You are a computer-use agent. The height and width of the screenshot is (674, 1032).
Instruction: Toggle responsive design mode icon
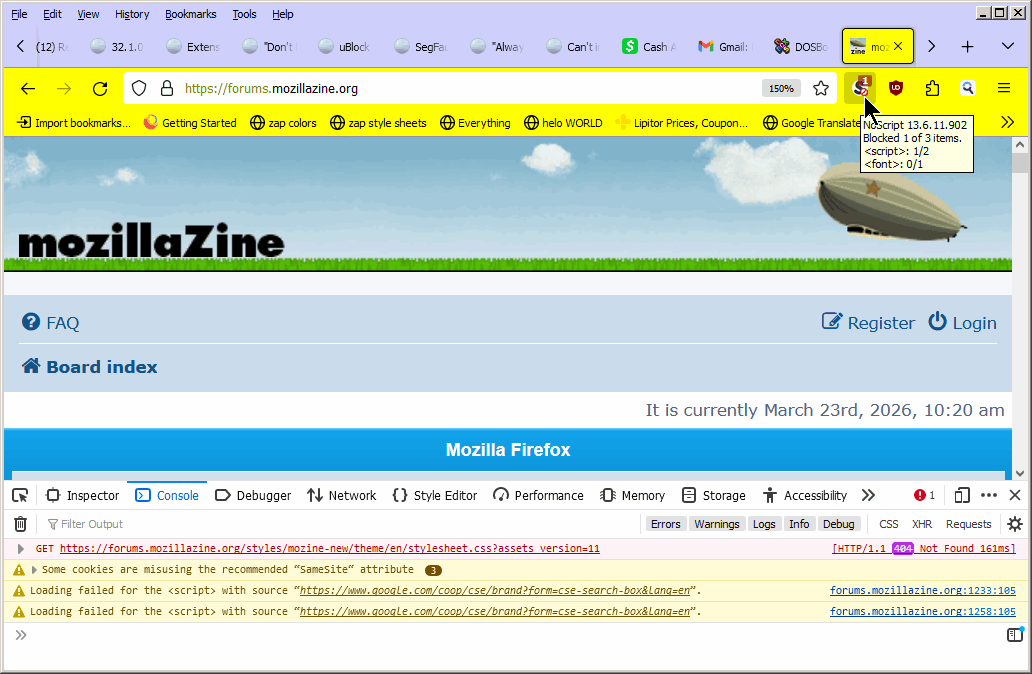[x=962, y=496]
